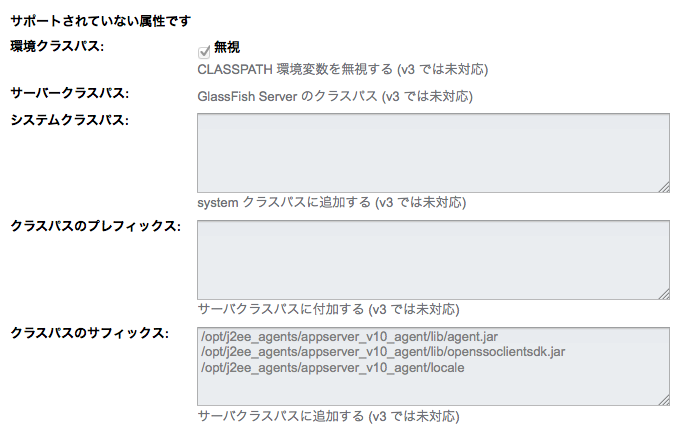The height and width of the screenshot is (437, 692).
Task: Toggle the 無視 checkbox
Action: tap(205, 50)
